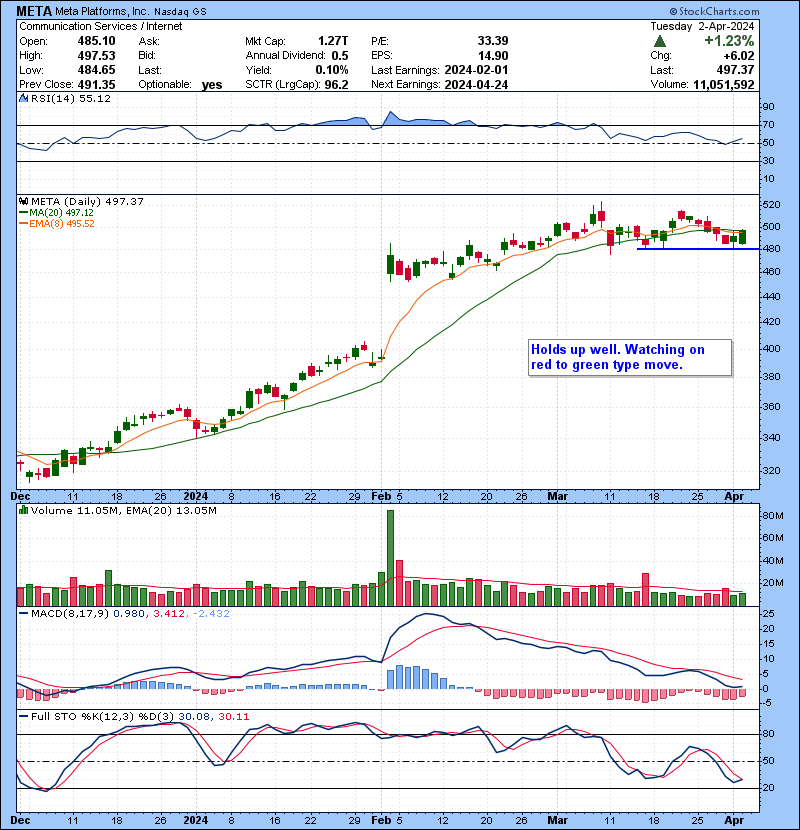Image resolution: width=800 pixels, height=830 pixels.
Task: Click the META (Daily) 497.37 legend label
Action: point(87,201)
